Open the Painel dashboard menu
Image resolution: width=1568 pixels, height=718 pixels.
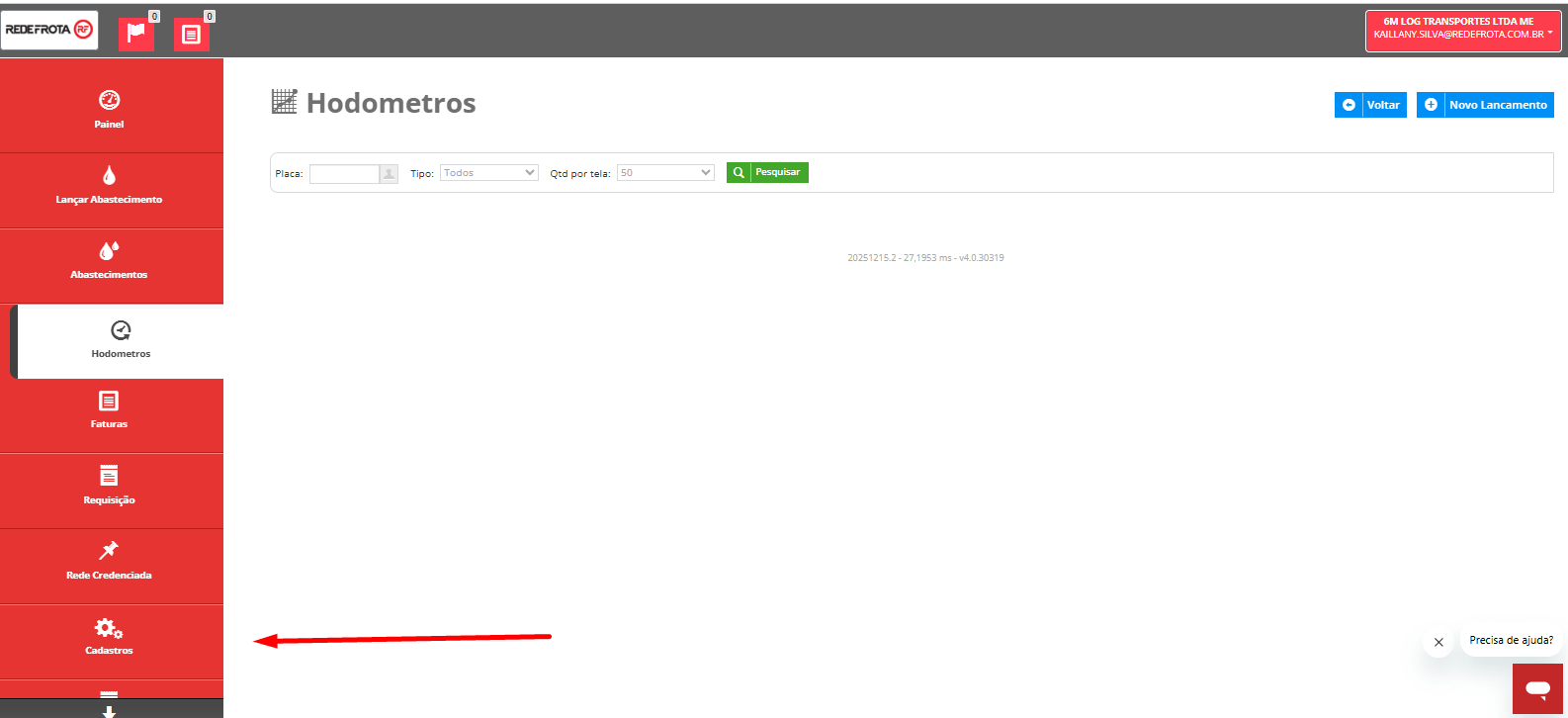click(110, 108)
